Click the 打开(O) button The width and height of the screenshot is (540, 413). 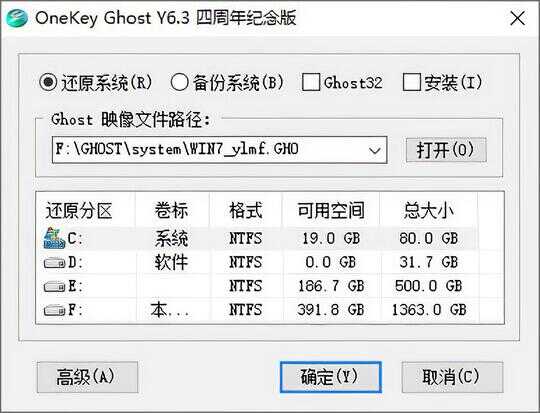coord(446,150)
